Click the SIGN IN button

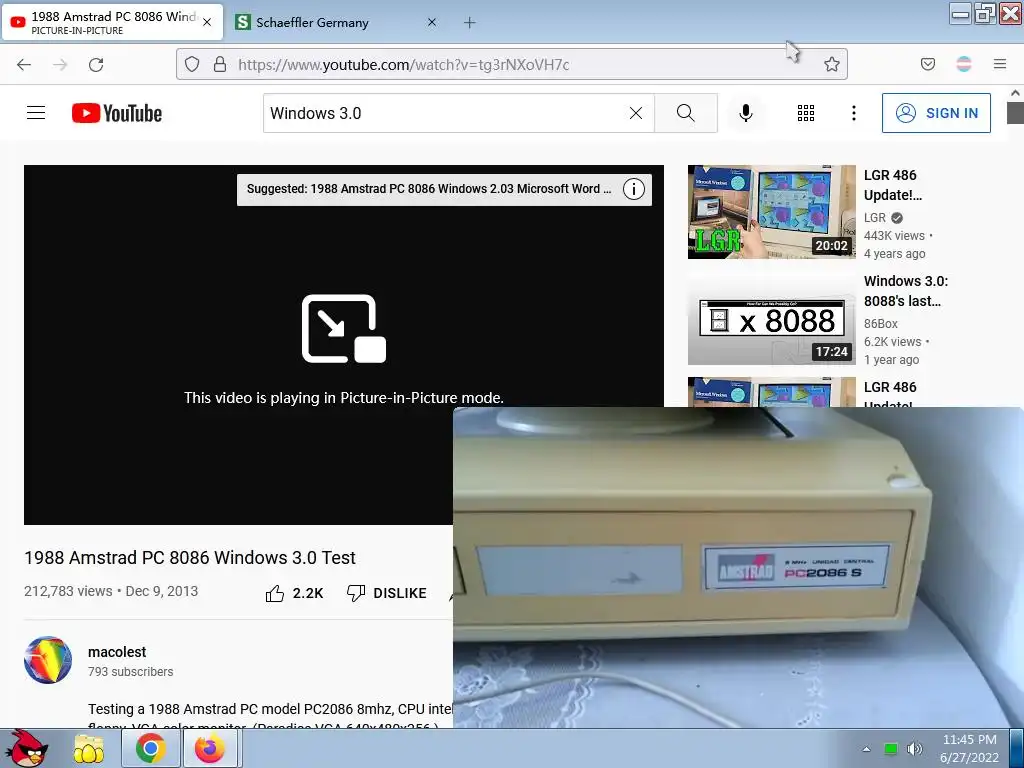coord(936,113)
